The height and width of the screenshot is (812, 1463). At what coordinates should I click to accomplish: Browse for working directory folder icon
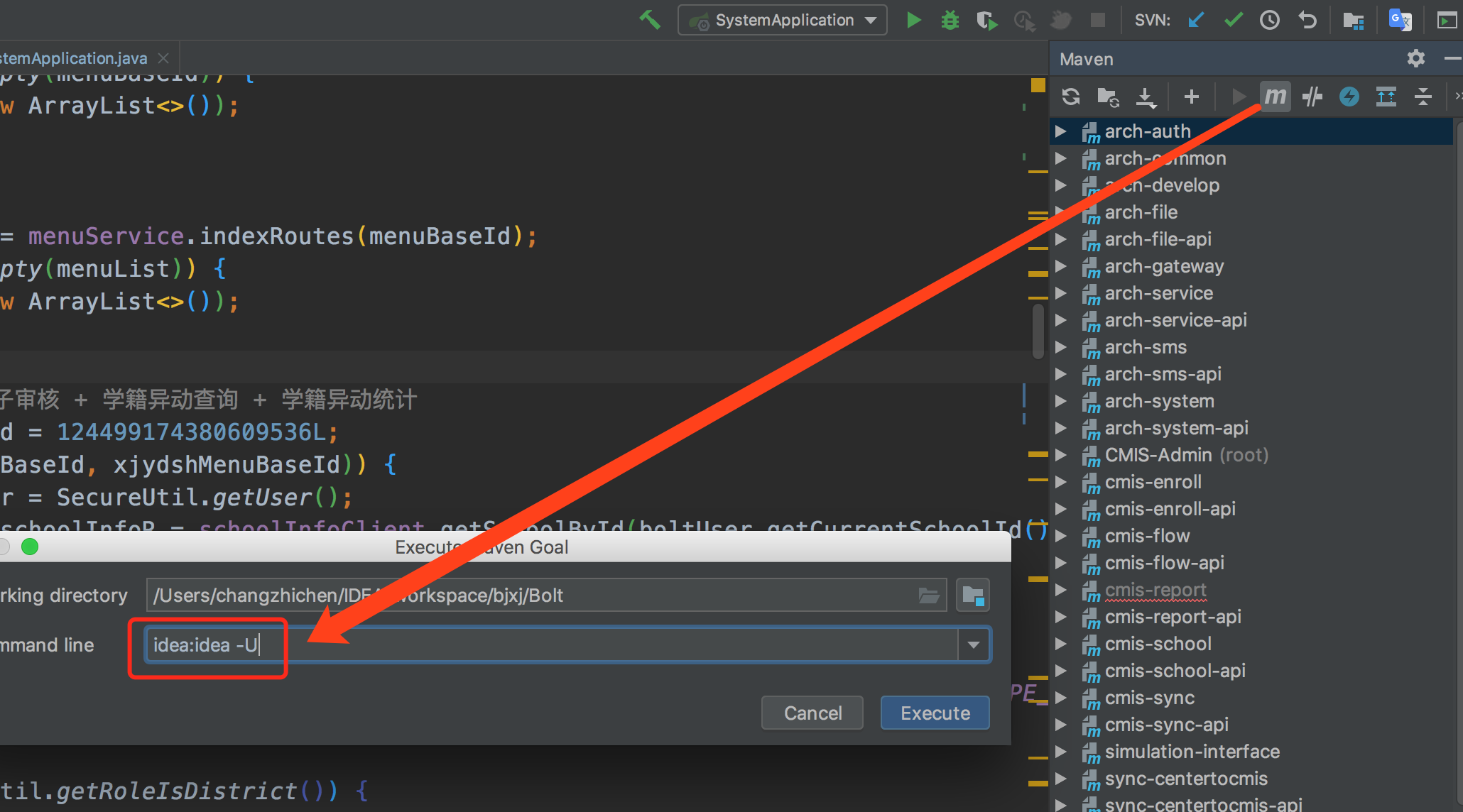coord(929,596)
